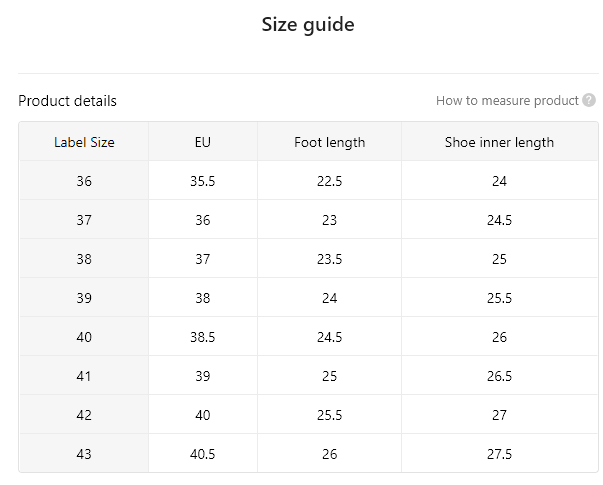Click the label size 39 cell
This screenshot has width=603, height=485.
pyautogui.click(x=84, y=298)
